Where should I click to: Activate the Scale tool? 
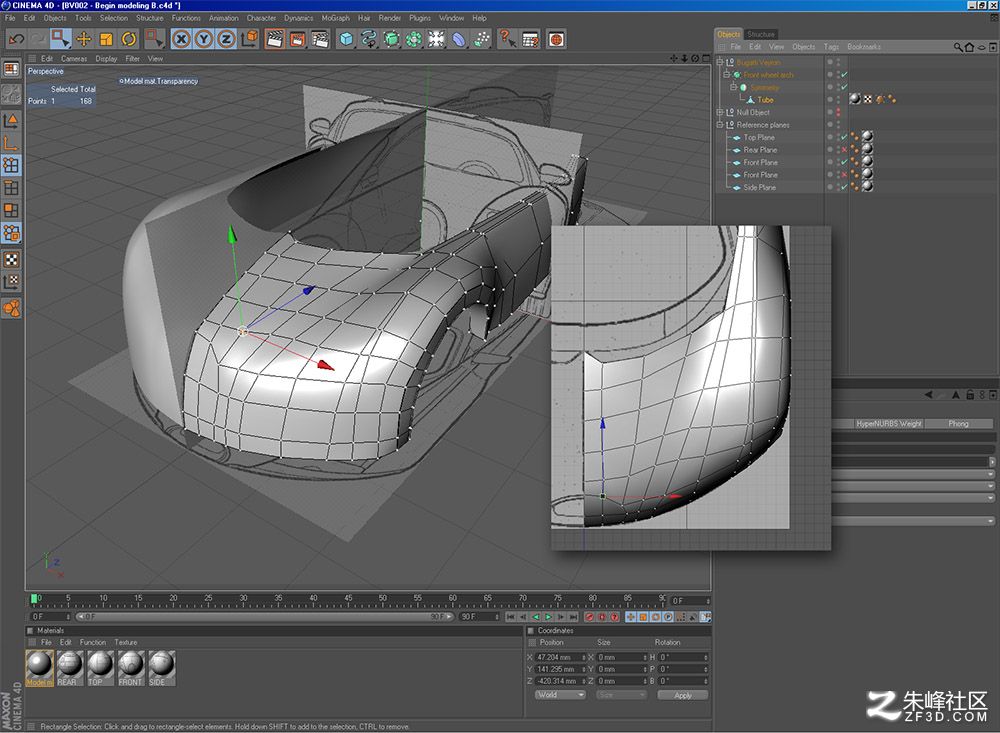tap(107, 40)
